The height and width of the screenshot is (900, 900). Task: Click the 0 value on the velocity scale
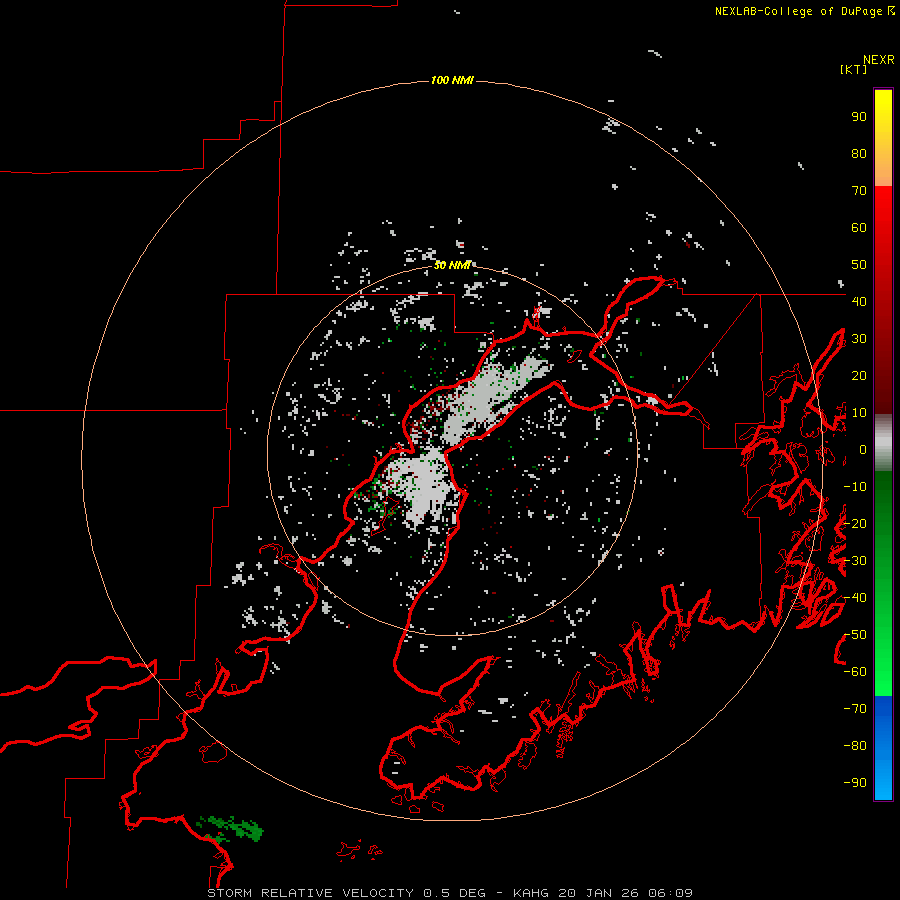(x=863, y=449)
